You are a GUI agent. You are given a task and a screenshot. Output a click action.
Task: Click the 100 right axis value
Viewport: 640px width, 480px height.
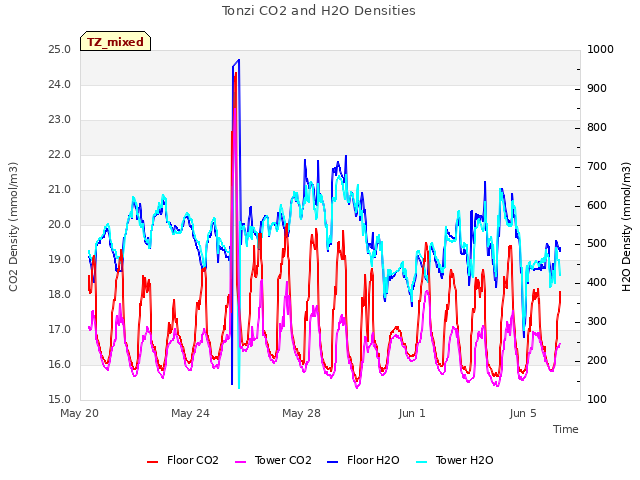pyautogui.click(x=597, y=400)
